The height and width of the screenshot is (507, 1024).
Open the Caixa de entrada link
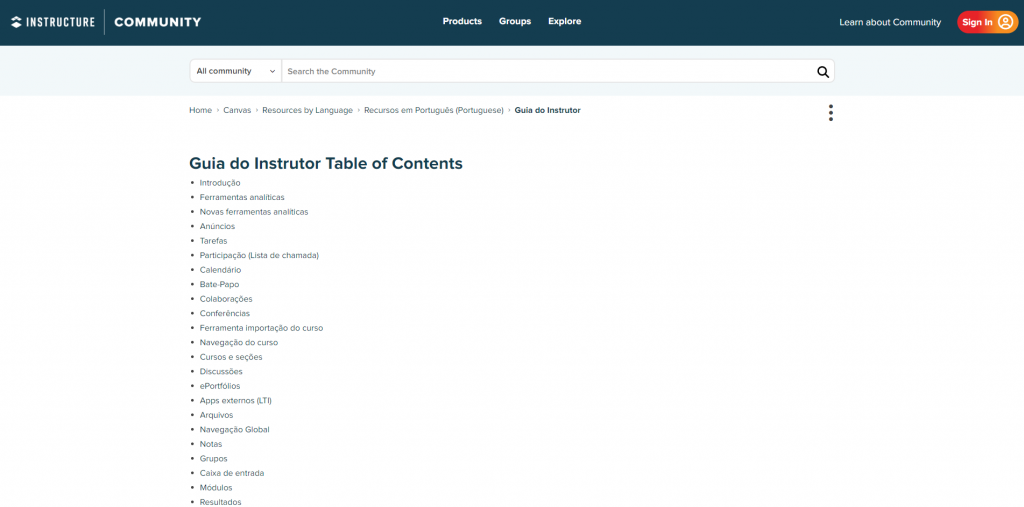point(231,473)
